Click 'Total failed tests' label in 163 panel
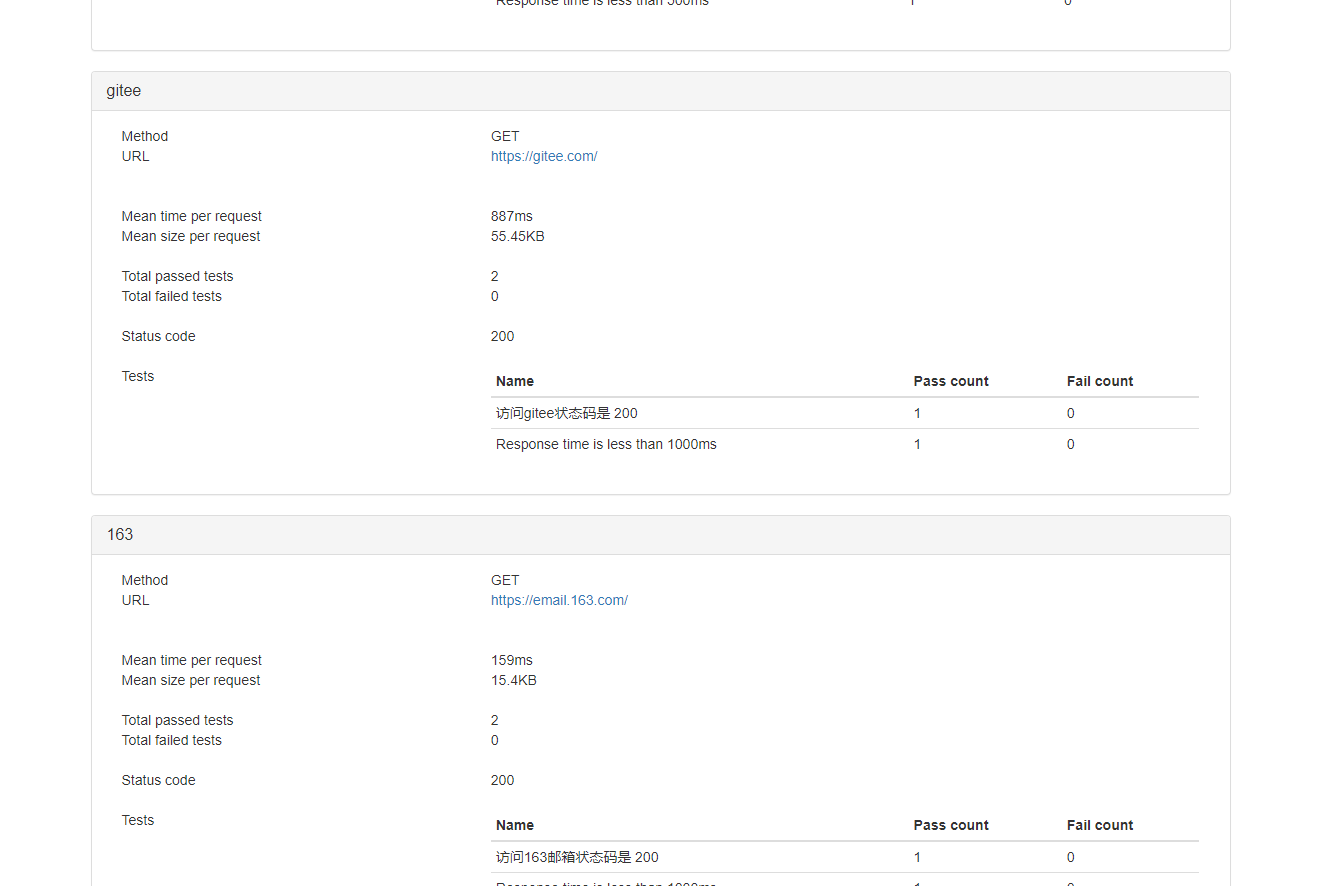 (172, 740)
